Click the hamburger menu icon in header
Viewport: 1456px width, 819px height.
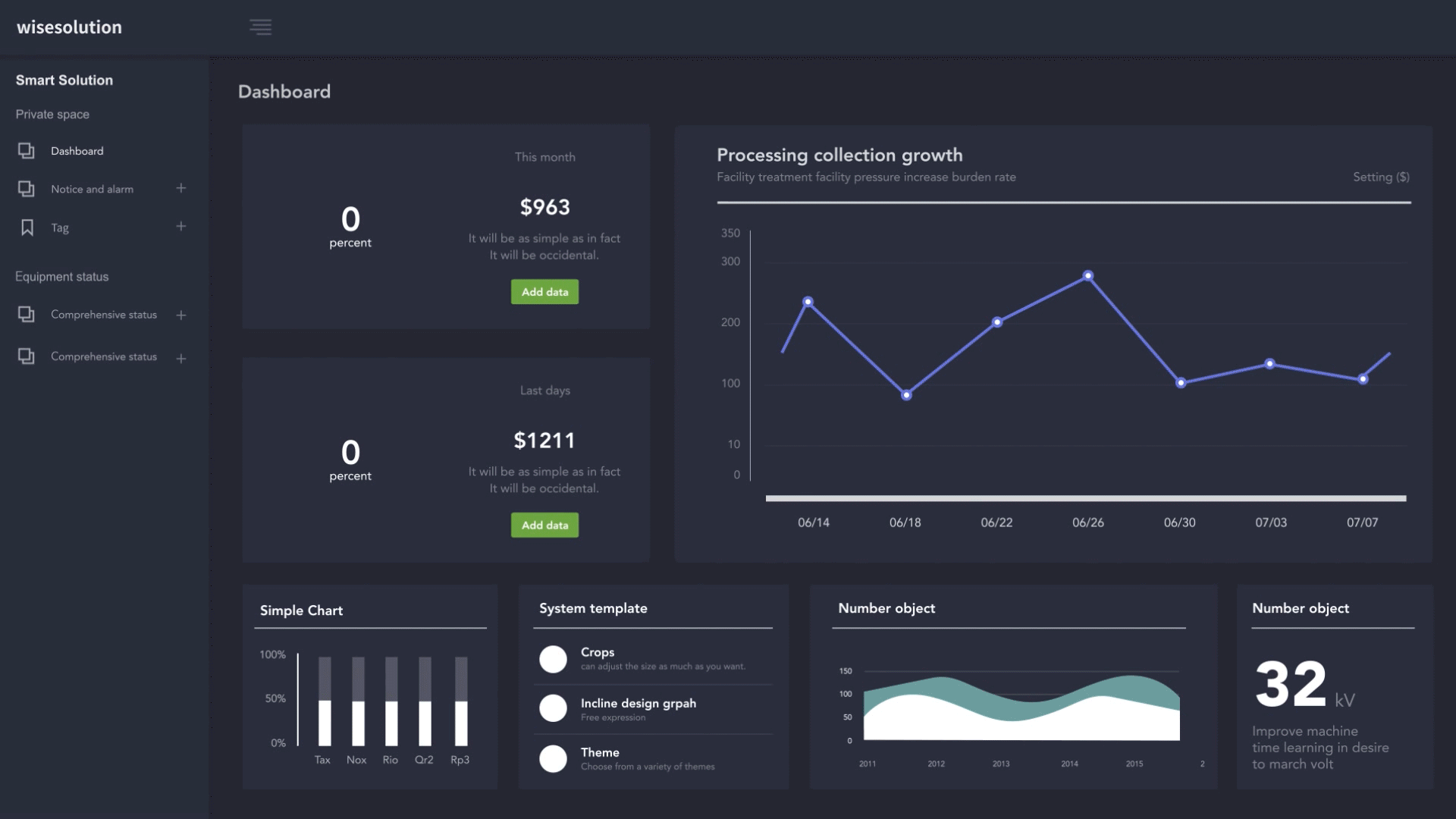(x=260, y=27)
